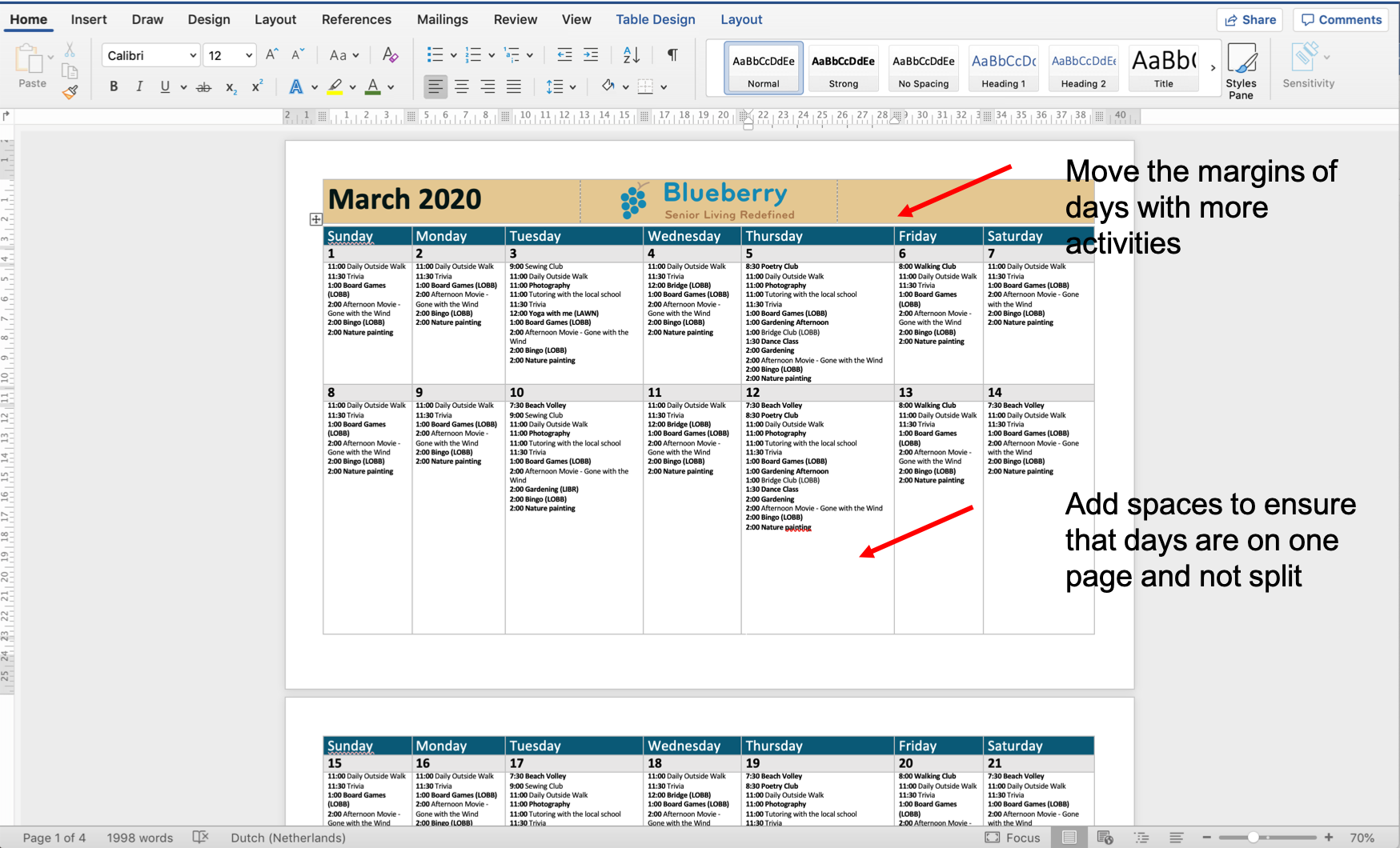Screen dimensions: 1400x848
Task: Select the Format Painter brush
Action: coord(70,92)
